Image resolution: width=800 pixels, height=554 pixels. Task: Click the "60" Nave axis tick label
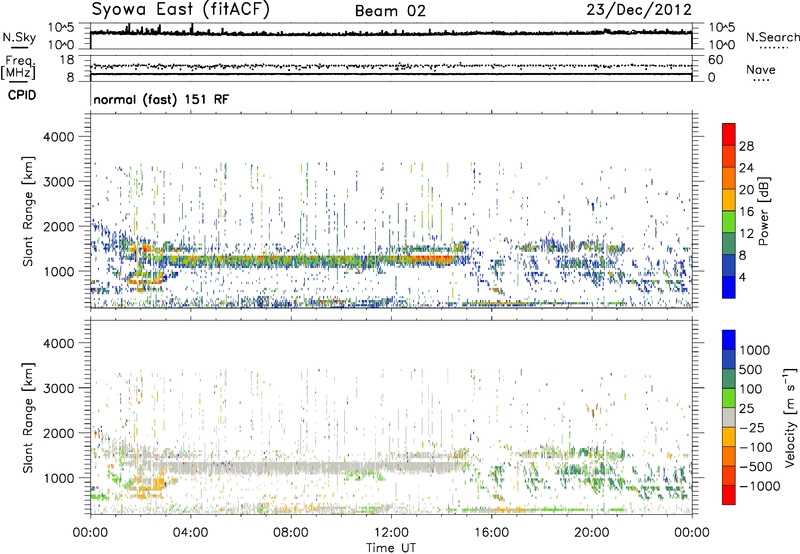click(x=715, y=60)
